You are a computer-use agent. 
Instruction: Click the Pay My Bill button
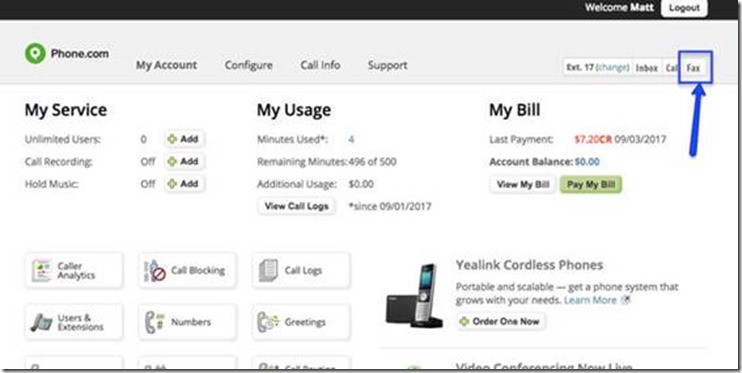coord(591,185)
